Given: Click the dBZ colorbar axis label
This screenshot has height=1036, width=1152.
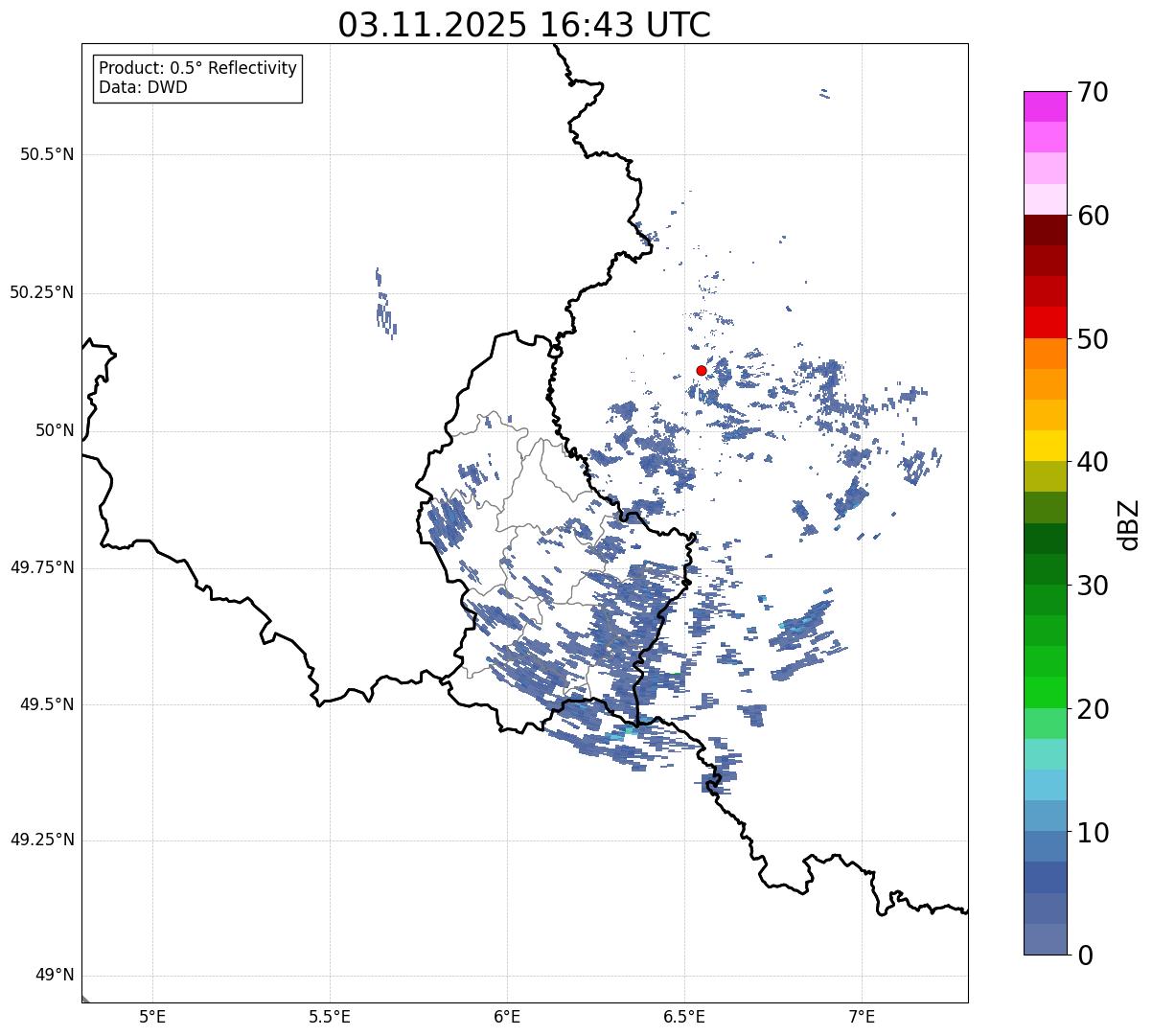Looking at the screenshot, I should [x=1129, y=523].
